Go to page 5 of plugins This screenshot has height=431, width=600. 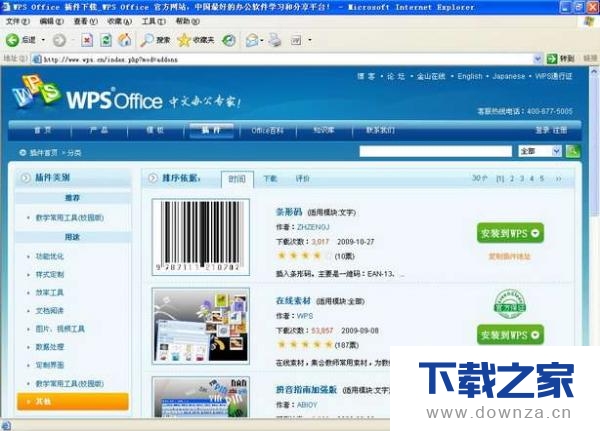[542, 179]
